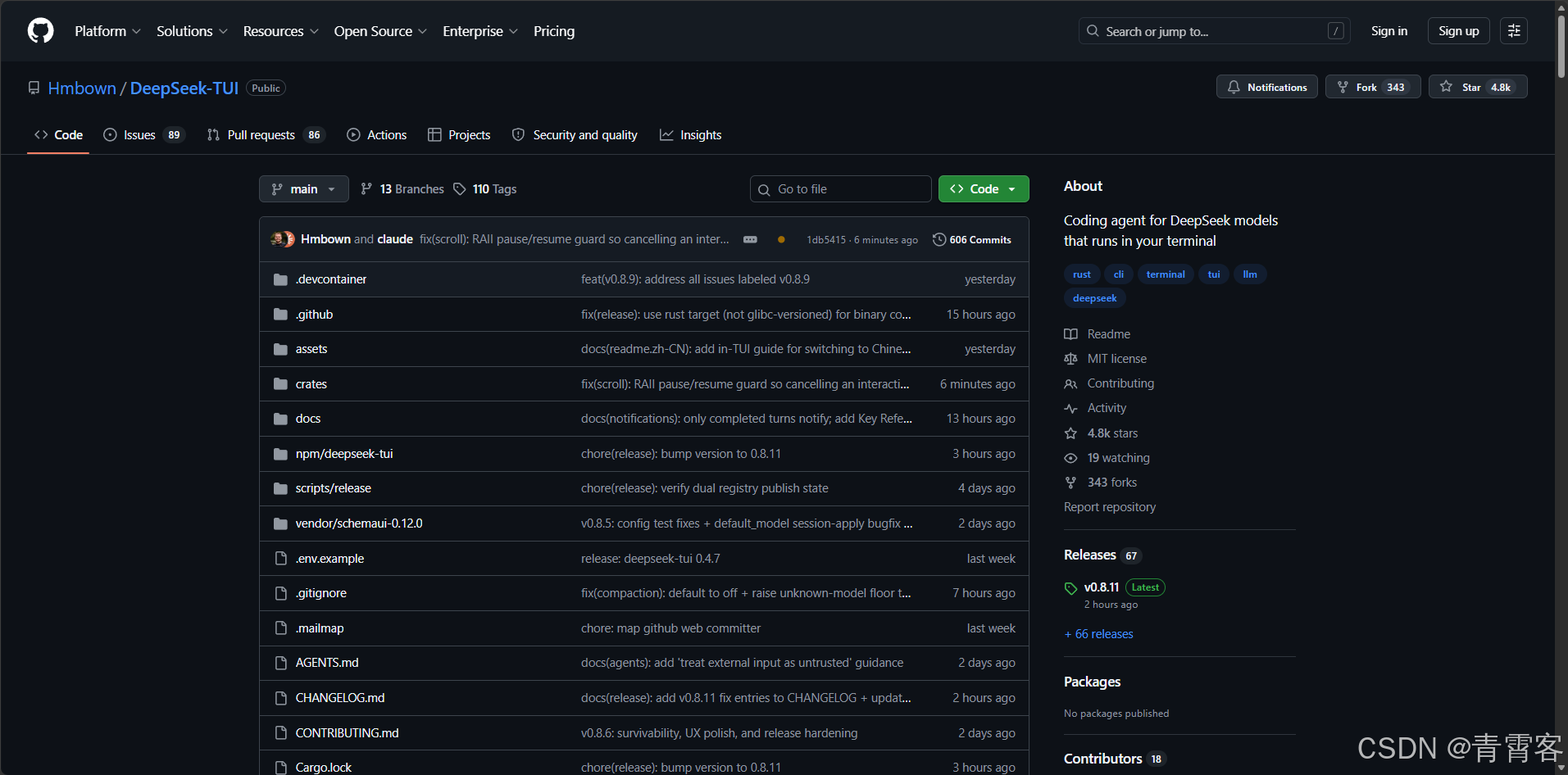
Task: Open the vendor/schemaui-0.12.0 folder
Action: pos(359,523)
